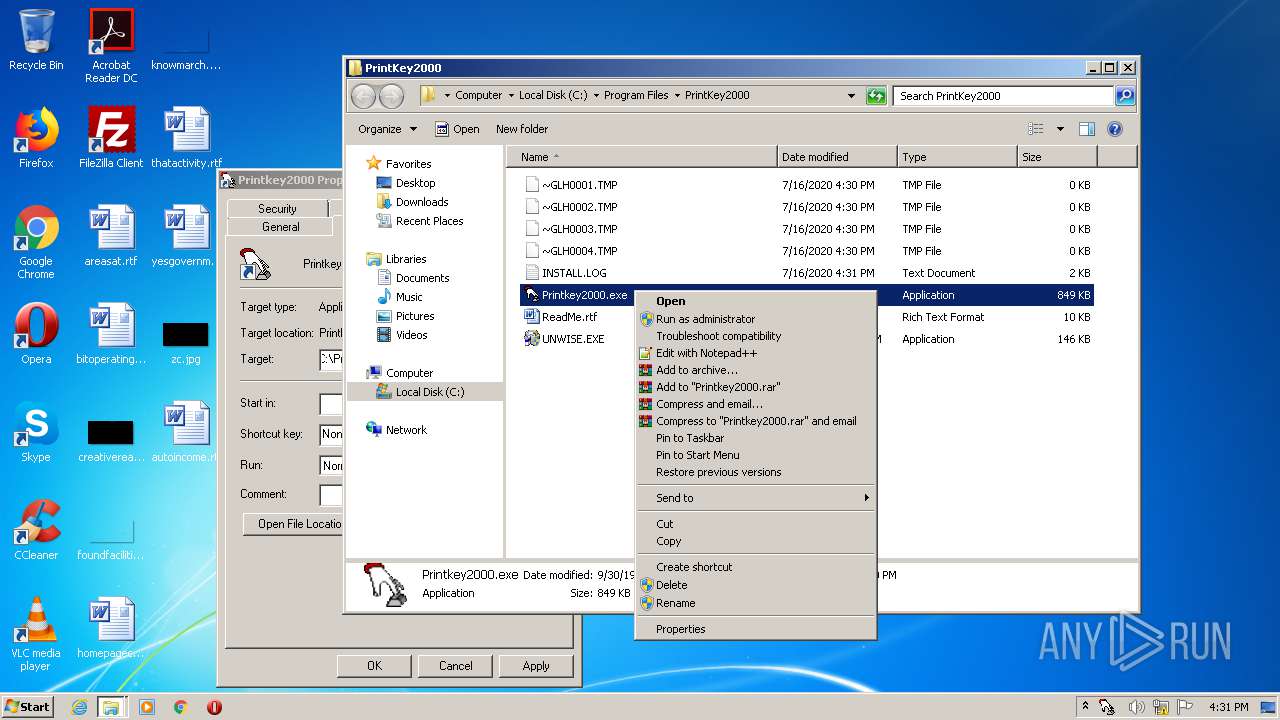Select Delete in context menu
1280x720 pixels.
click(x=756, y=585)
